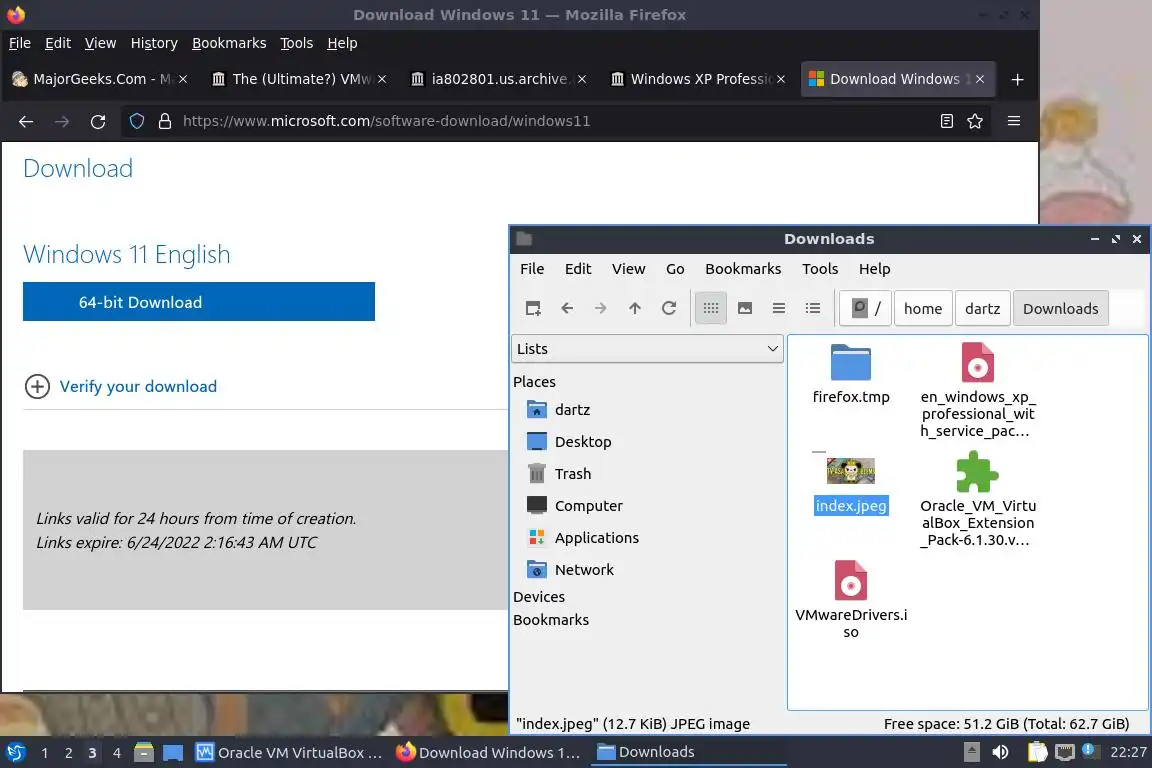1152x768 pixels.
Task: Switch to workspace 1 in panel
Action: 44,753
